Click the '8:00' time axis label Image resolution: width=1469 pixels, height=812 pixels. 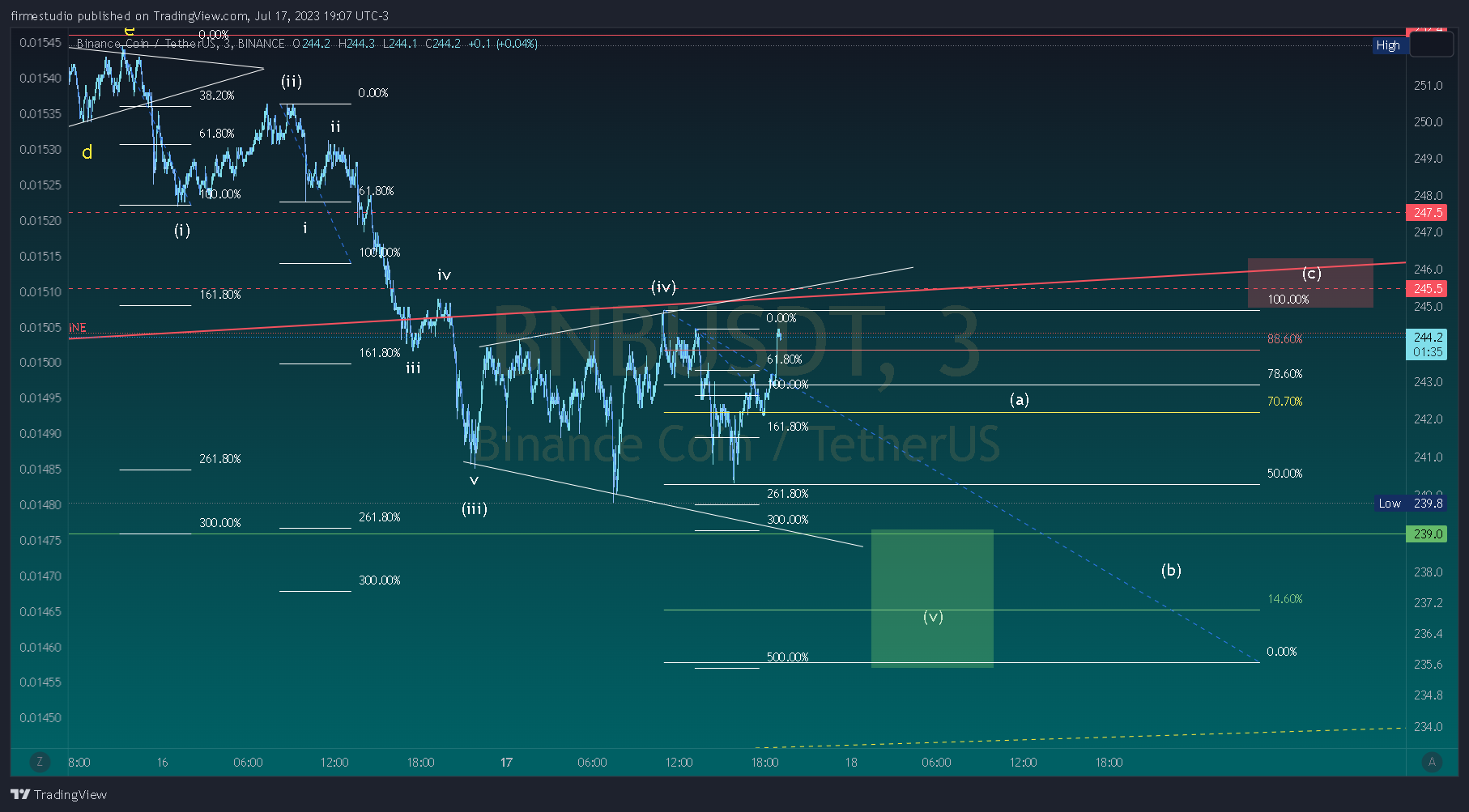pos(79,763)
